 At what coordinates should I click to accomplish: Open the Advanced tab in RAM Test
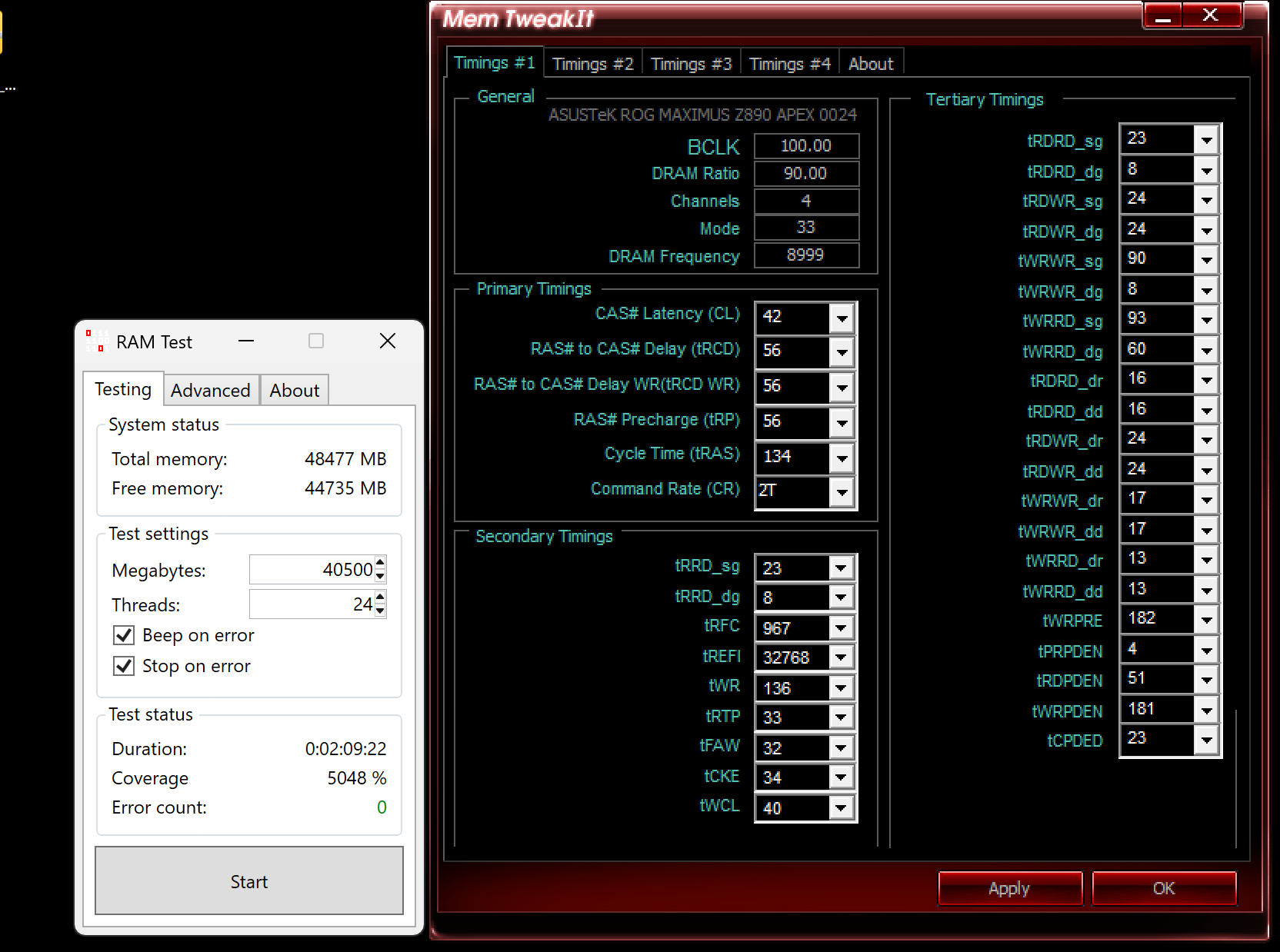[x=210, y=391]
